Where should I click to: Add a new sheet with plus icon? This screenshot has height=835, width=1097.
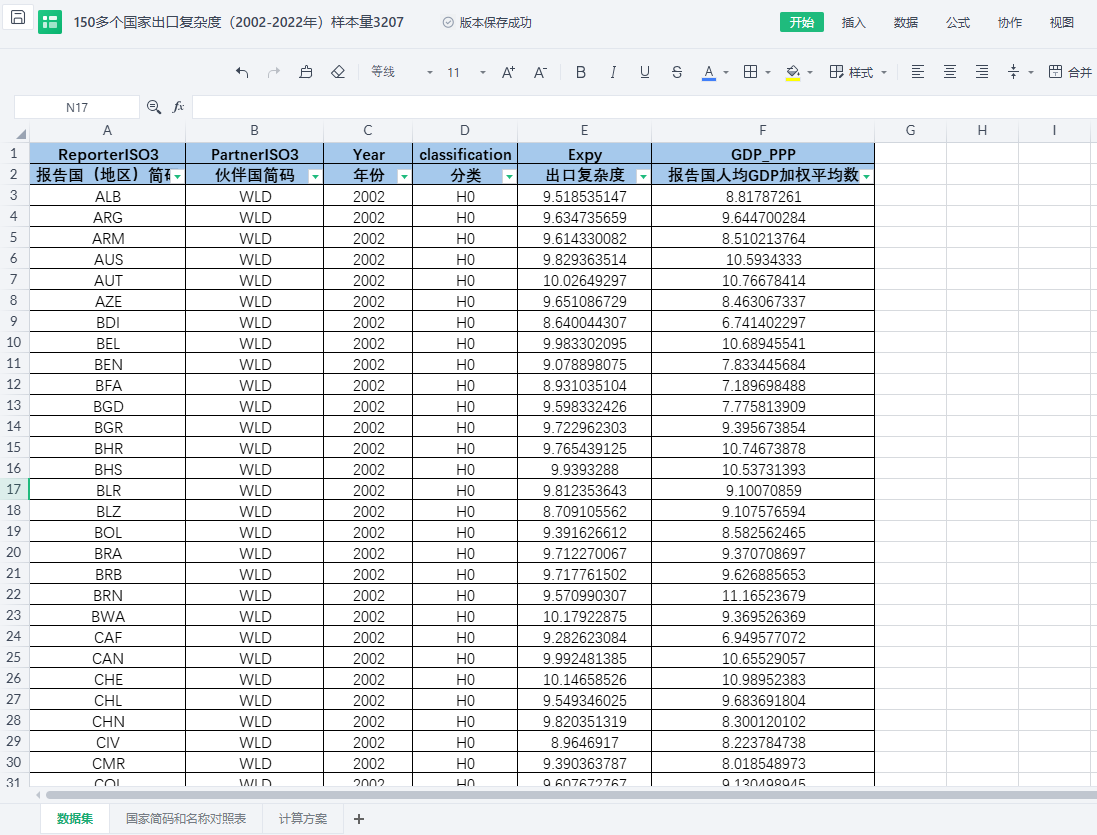click(x=359, y=819)
